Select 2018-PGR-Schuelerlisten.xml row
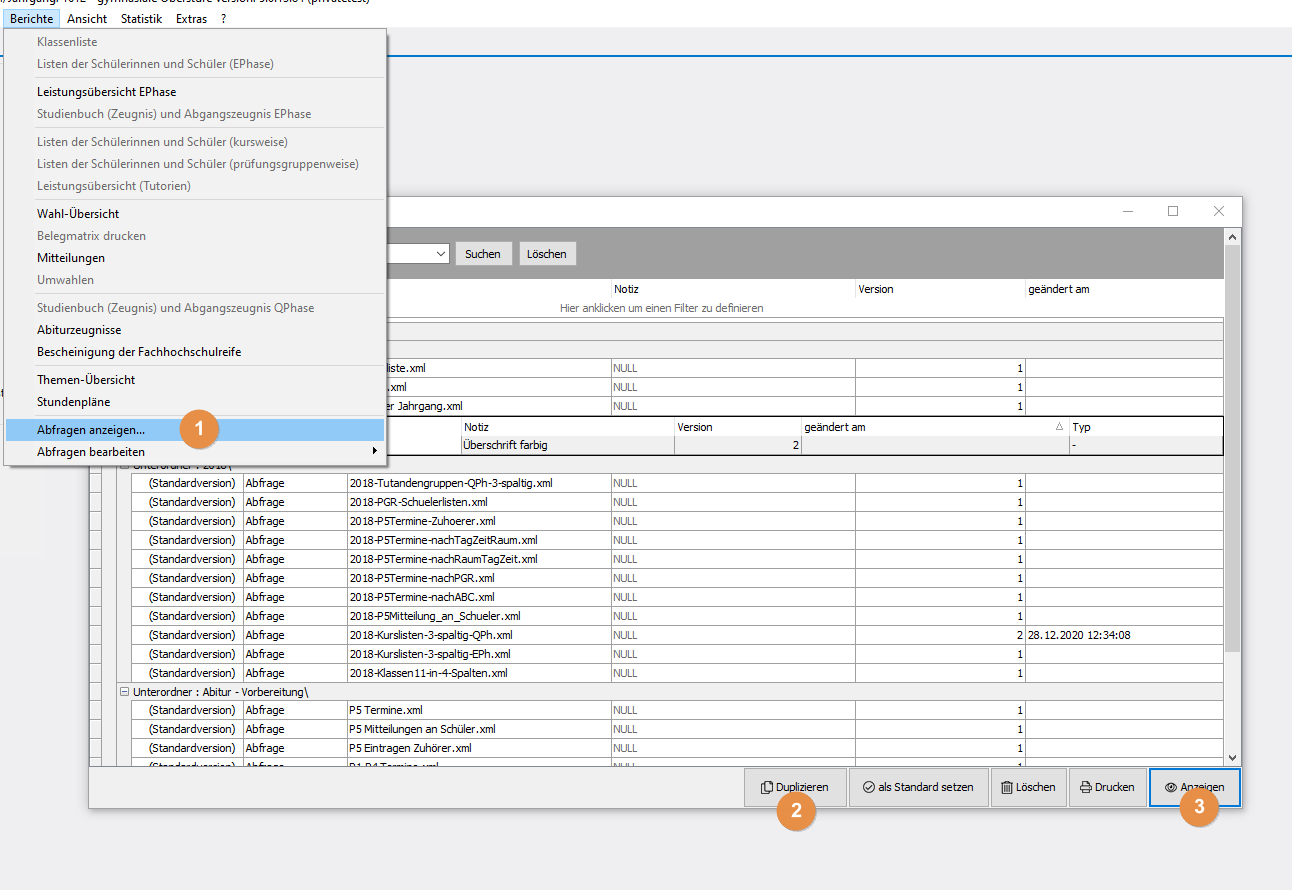The width and height of the screenshot is (1292, 890). (676, 502)
